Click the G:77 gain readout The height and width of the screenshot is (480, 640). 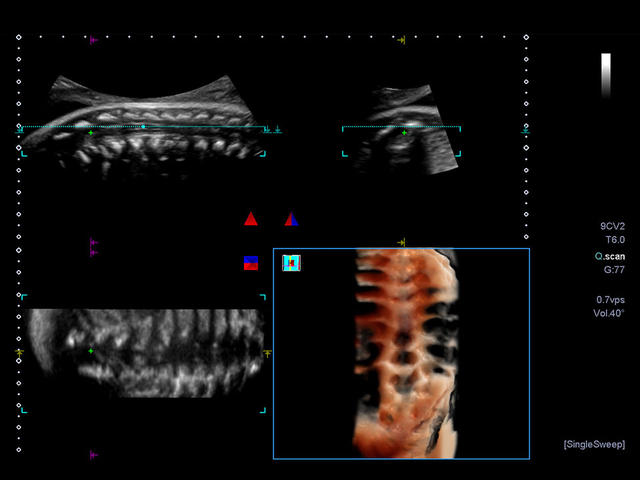tap(614, 270)
